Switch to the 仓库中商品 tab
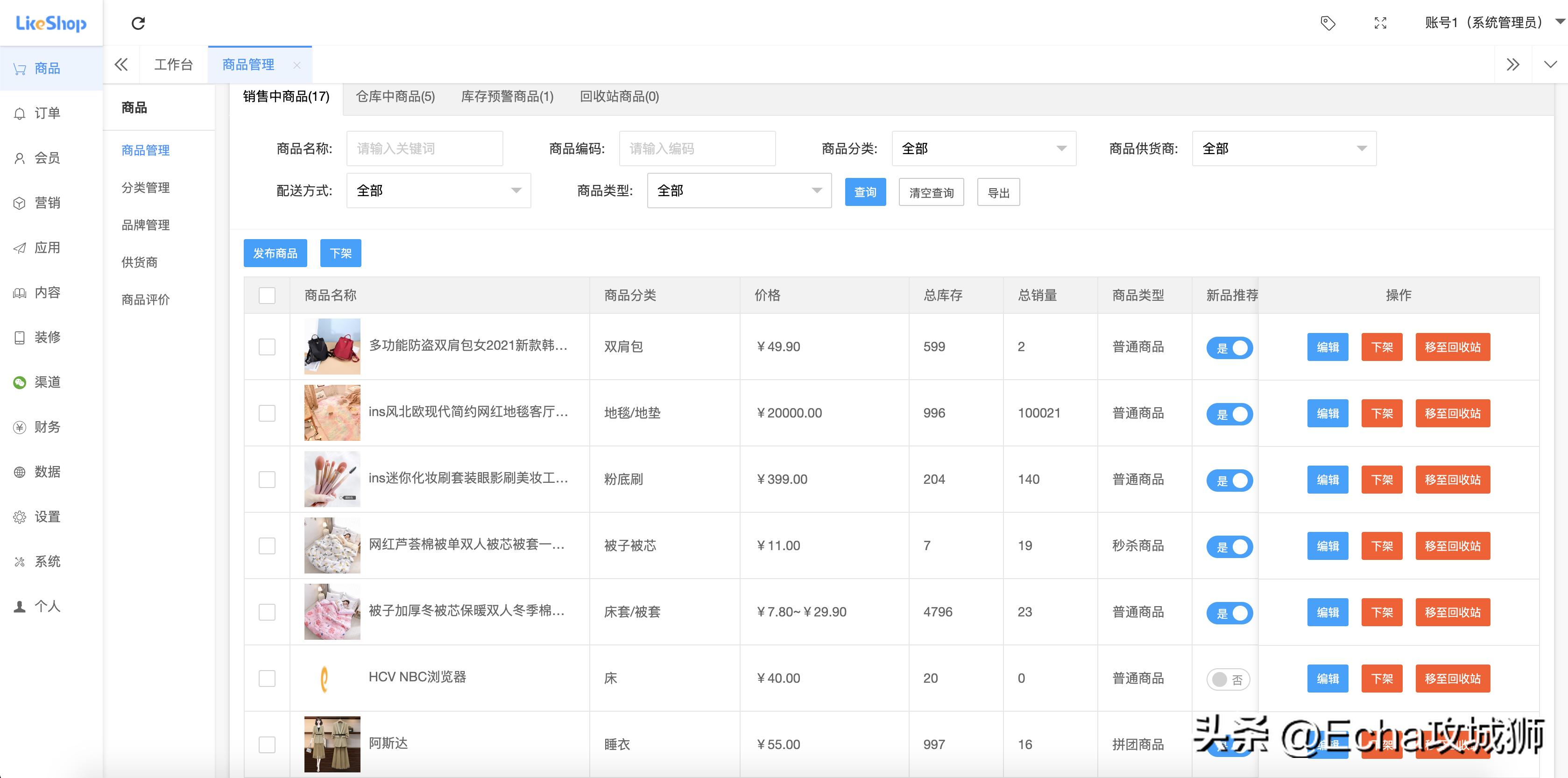 (x=395, y=96)
